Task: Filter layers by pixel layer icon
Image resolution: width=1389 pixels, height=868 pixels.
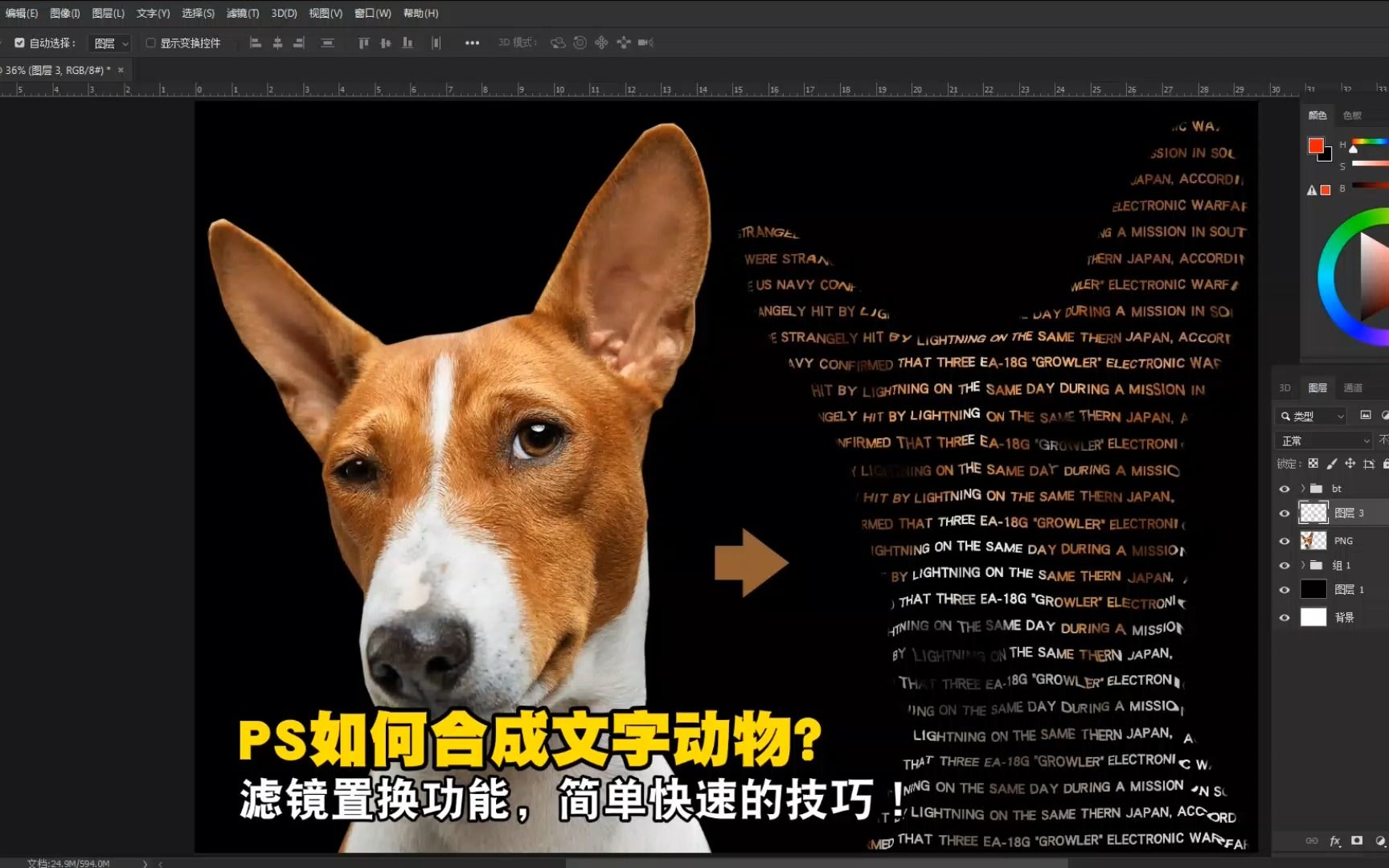Action: pyautogui.click(x=1365, y=416)
